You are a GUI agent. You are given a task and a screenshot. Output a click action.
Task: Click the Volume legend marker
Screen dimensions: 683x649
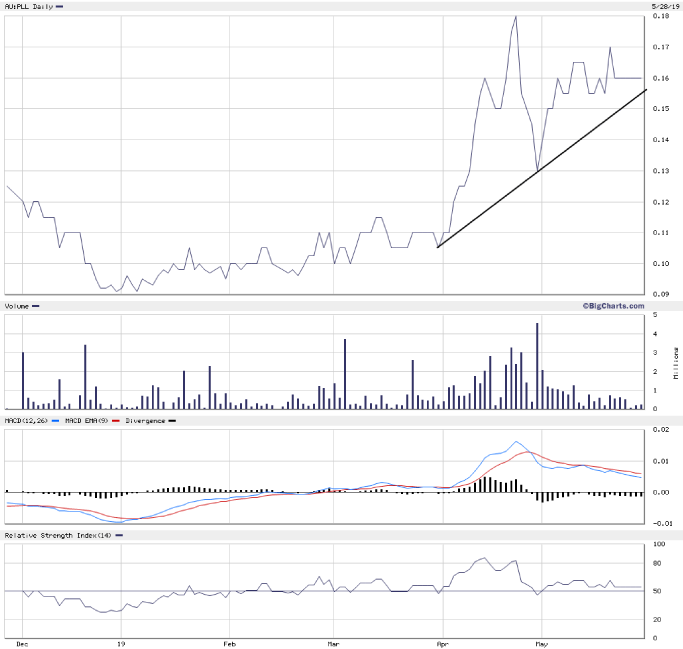point(36,306)
